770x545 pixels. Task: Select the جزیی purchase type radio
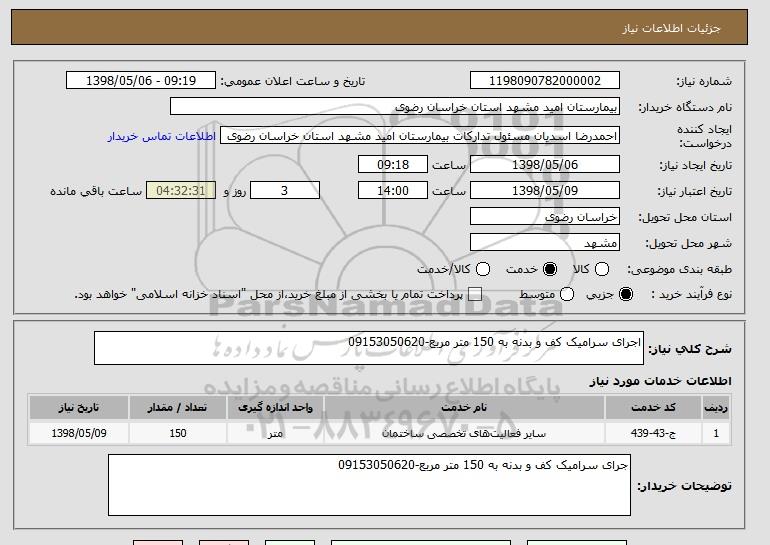point(626,294)
